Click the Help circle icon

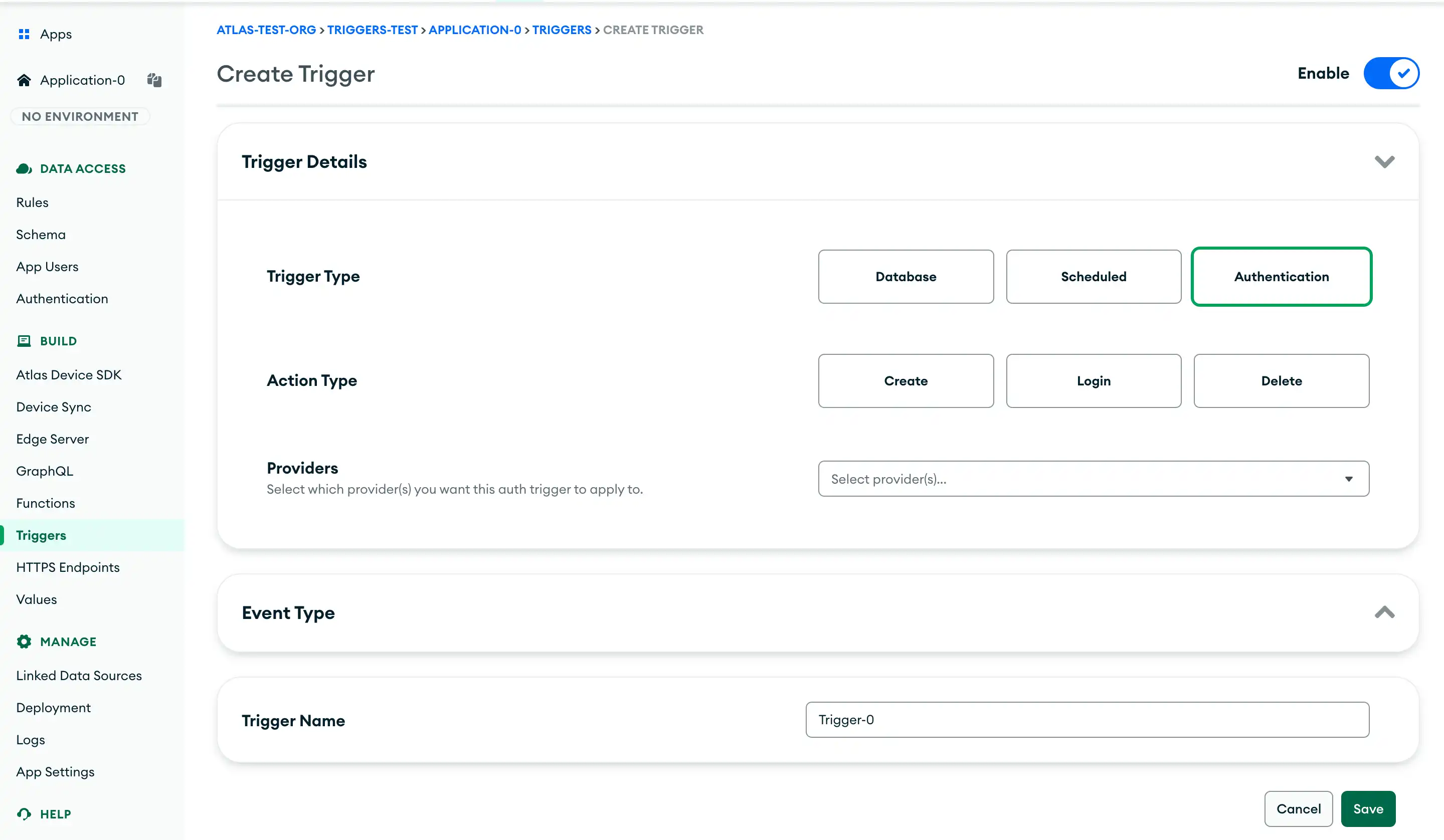(24, 814)
